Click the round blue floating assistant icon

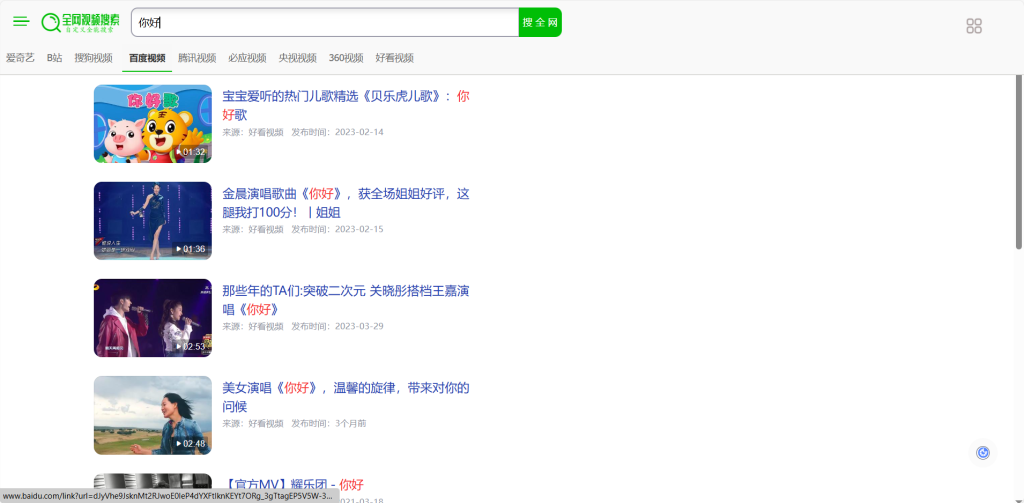point(983,453)
